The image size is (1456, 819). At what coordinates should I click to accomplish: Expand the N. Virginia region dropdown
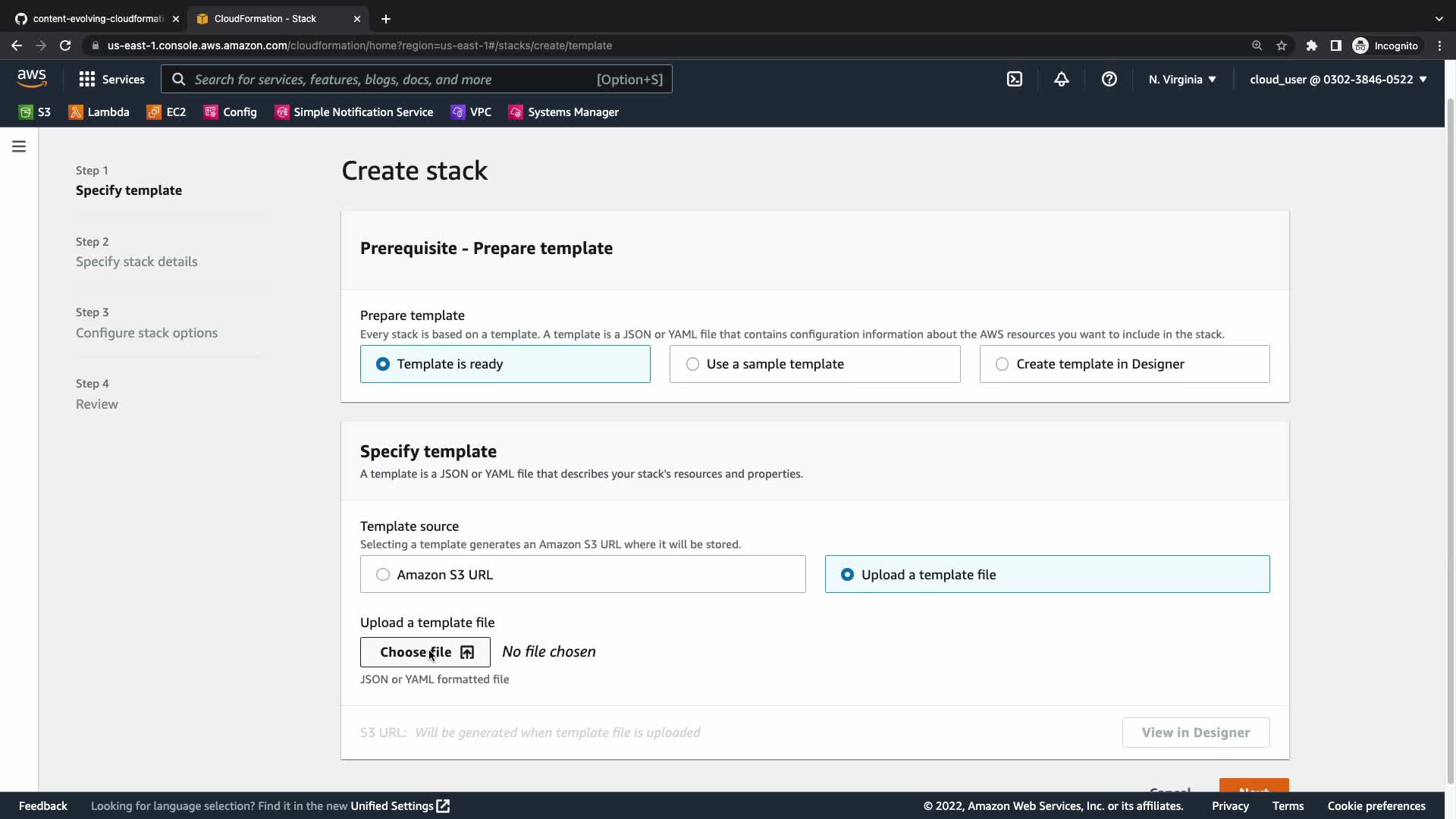(x=1181, y=80)
